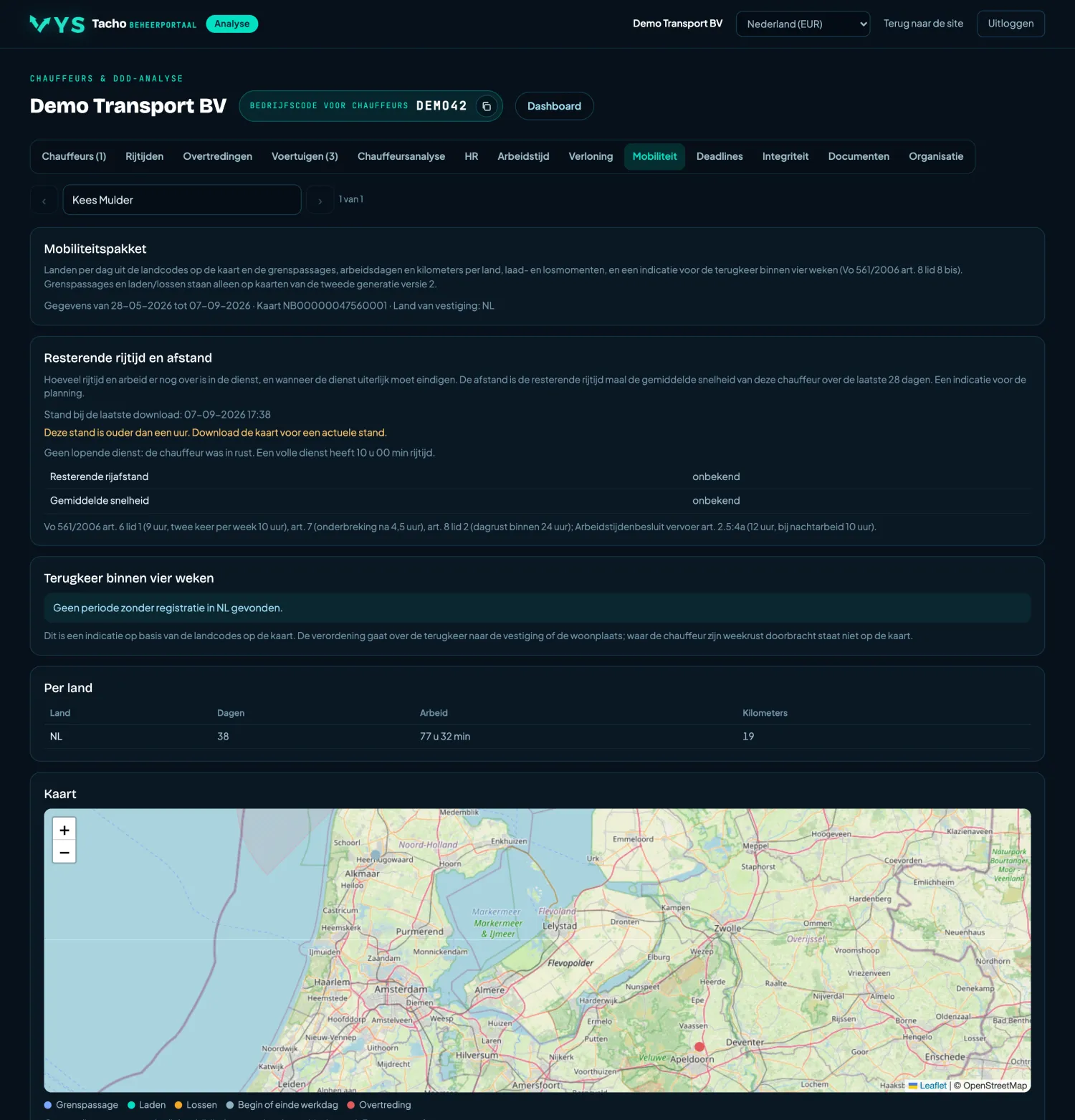Copy the company code DEM042

[487, 106]
